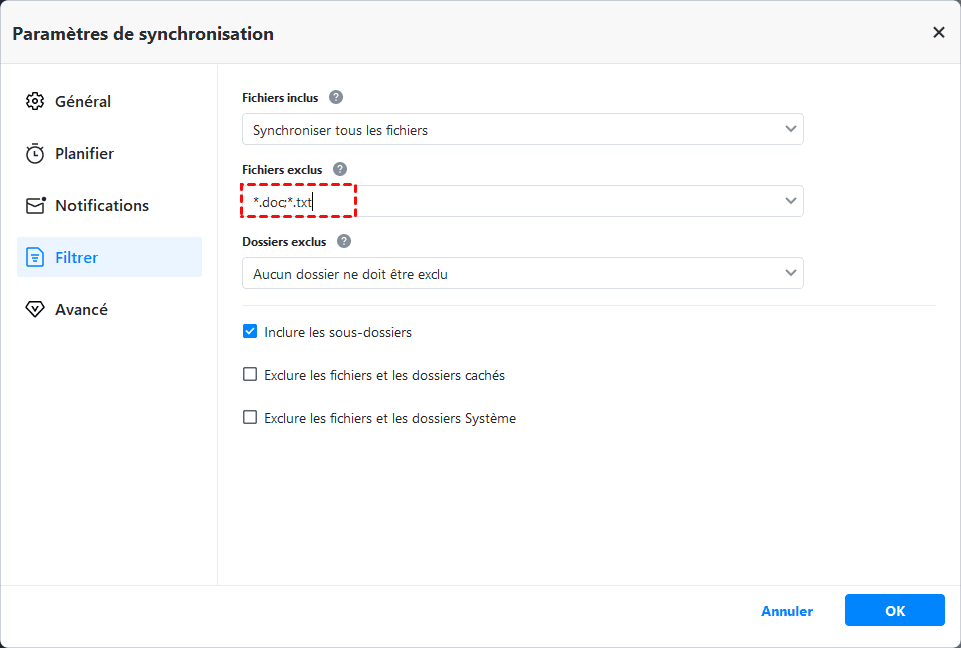Open the Dossiers exclus dropdown

522,273
